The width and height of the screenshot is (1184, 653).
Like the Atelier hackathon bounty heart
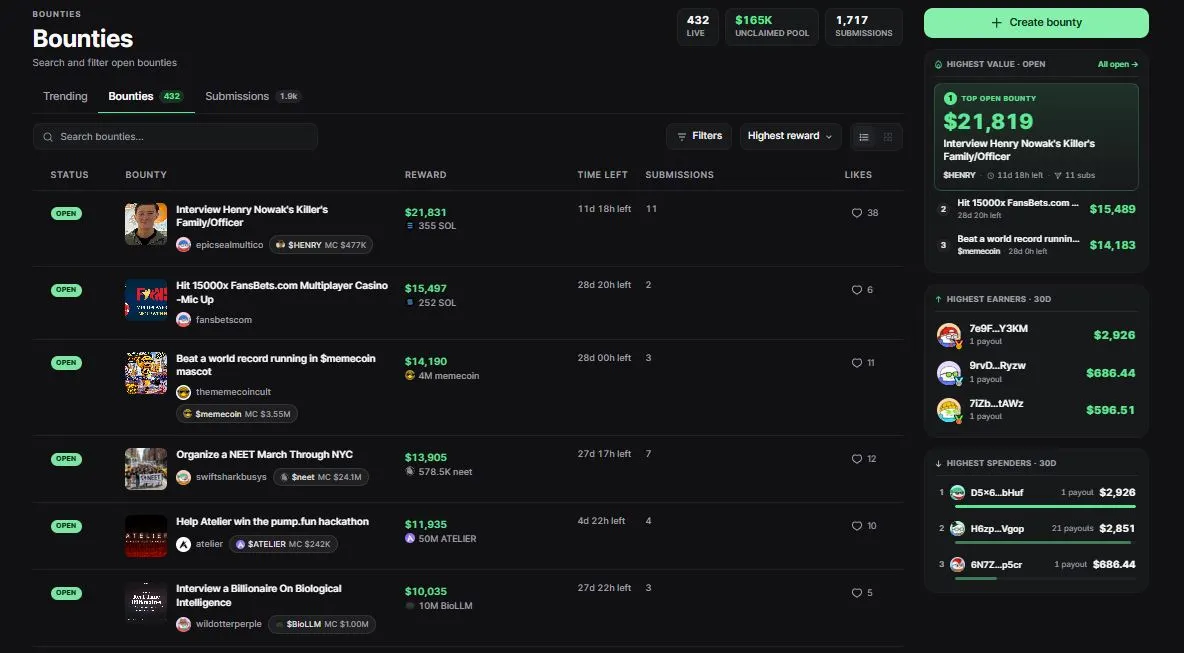click(856, 526)
